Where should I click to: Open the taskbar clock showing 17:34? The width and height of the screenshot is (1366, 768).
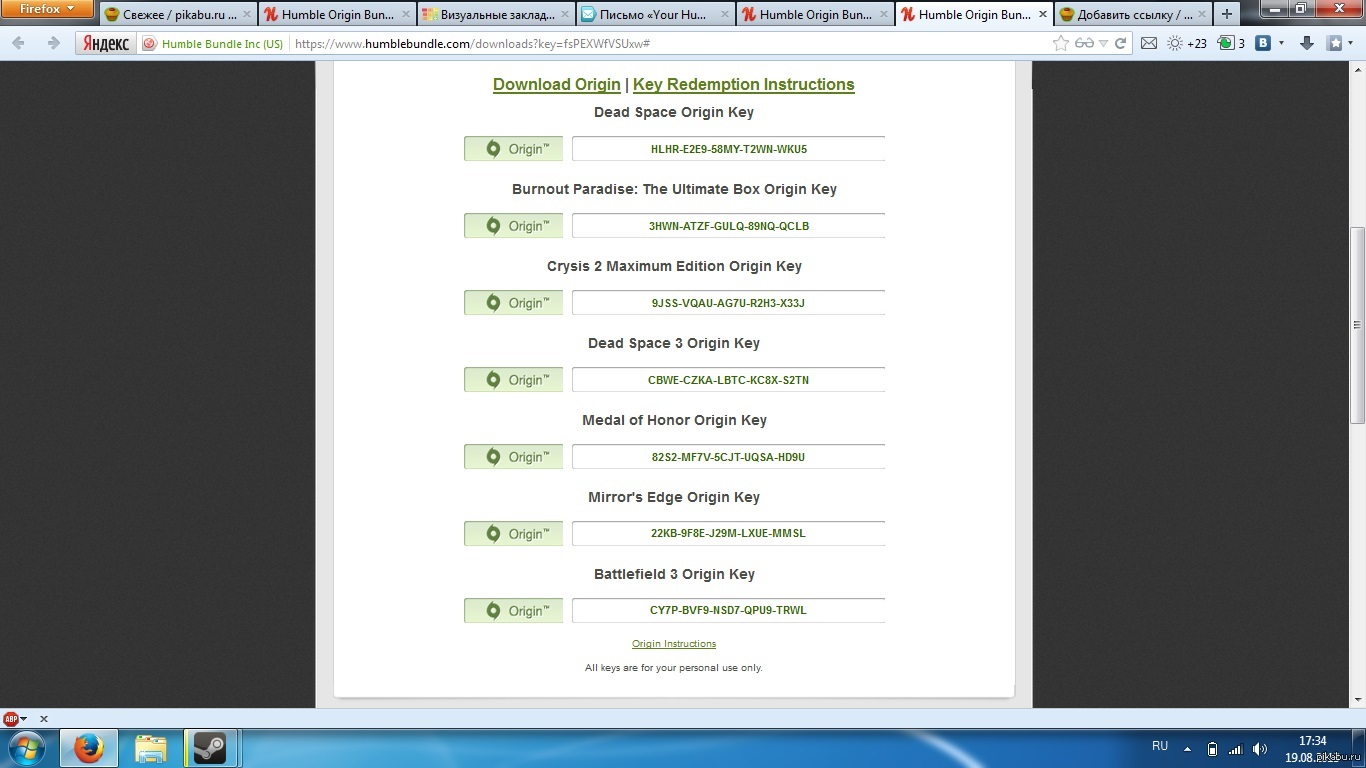coord(1312,748)
